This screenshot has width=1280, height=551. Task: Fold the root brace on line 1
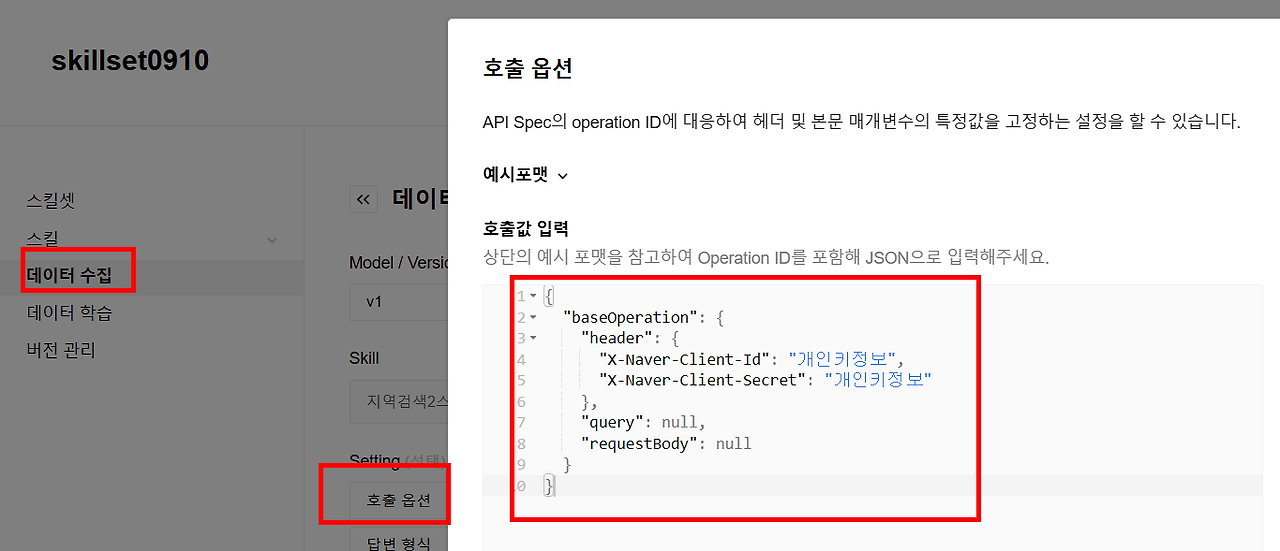click(x=533, y=297)
